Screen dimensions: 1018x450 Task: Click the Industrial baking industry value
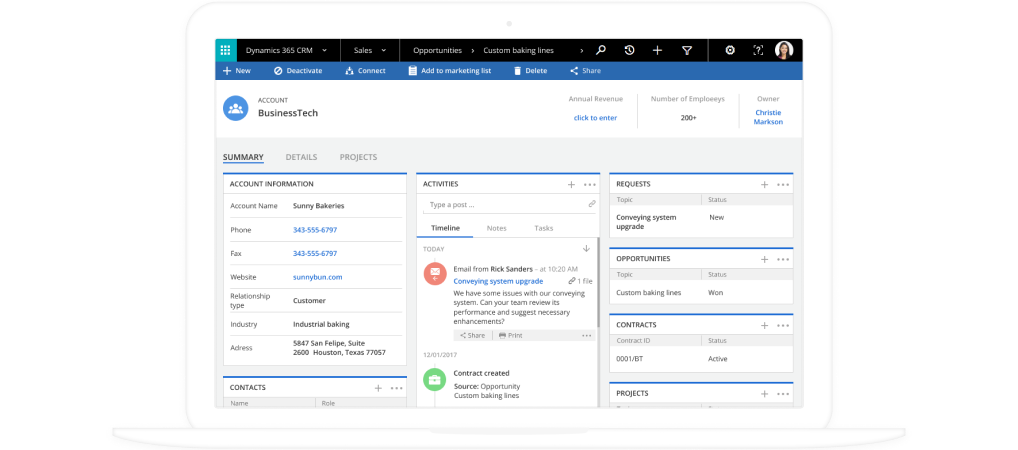click(321, 324)
